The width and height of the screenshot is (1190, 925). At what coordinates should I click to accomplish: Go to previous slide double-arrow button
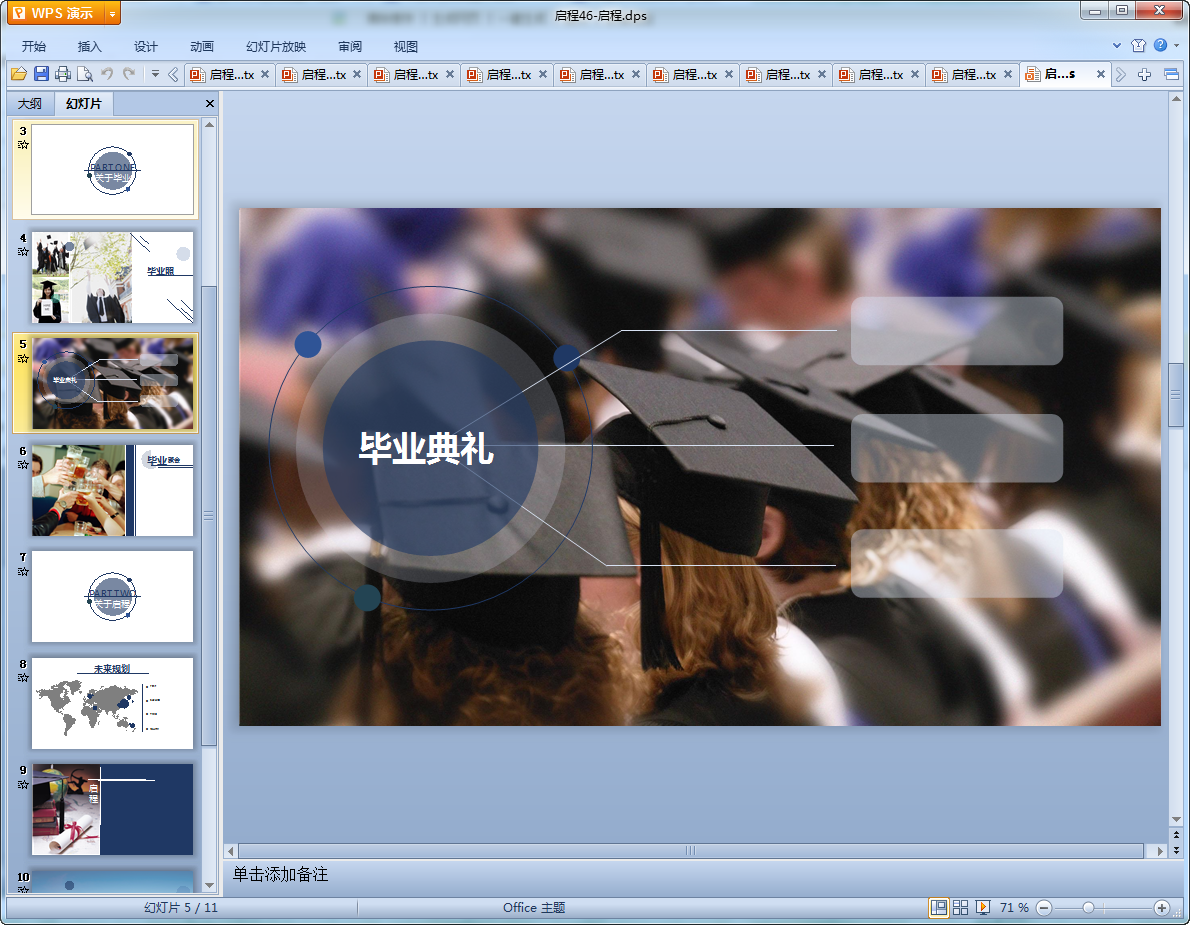tap(1176, 835)
